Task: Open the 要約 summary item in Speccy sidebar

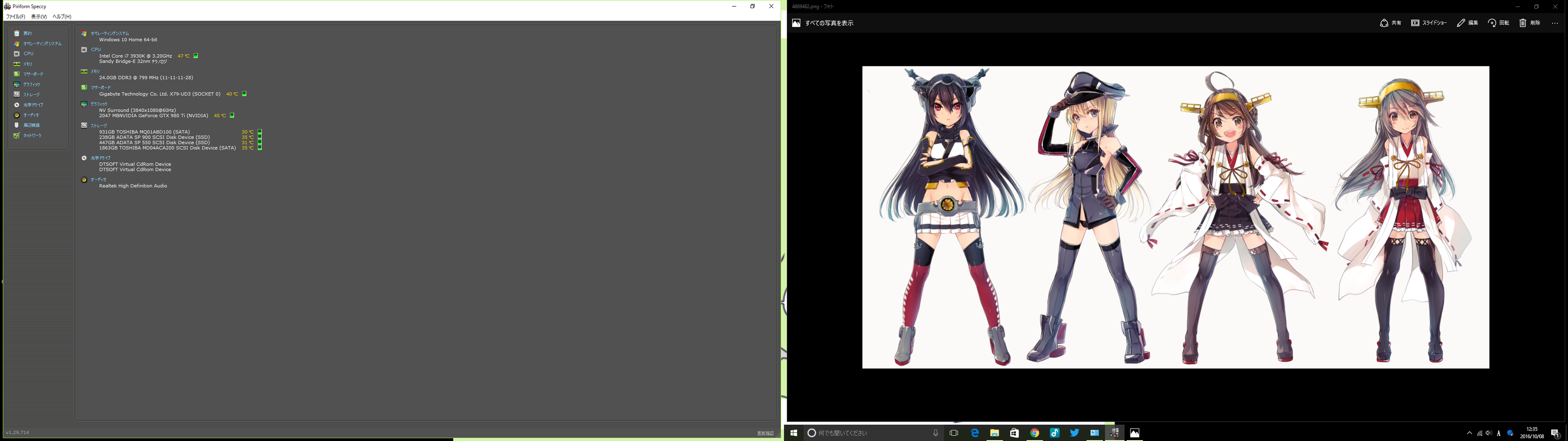Action: (x=28, y=34)
